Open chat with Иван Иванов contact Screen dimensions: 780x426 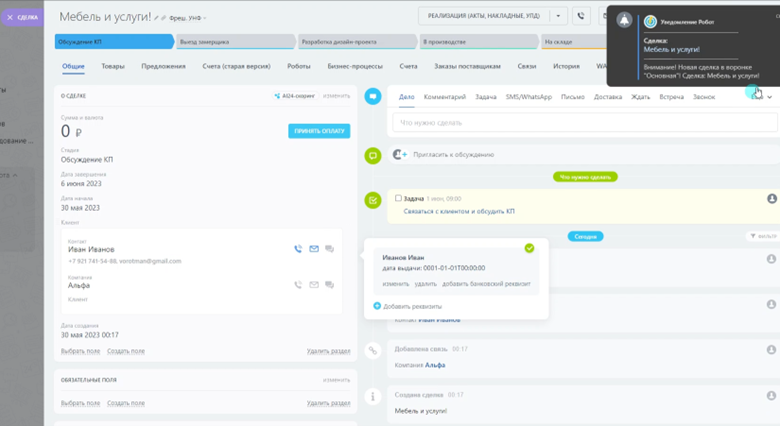click(x=329, y=249)
